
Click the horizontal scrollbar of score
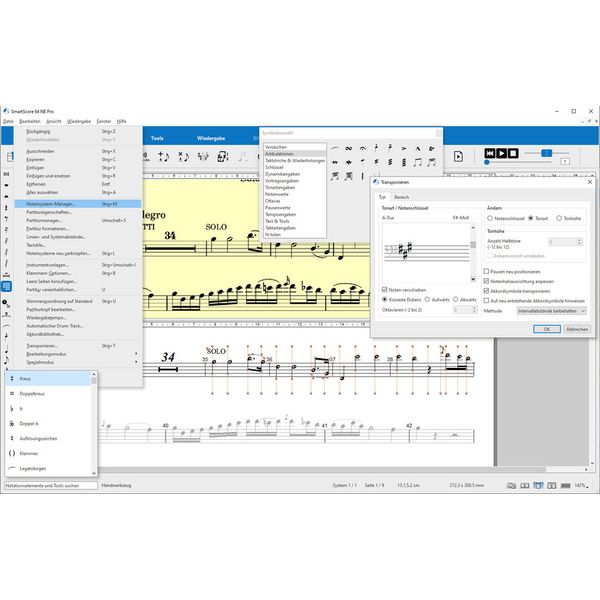click(321, 469)
